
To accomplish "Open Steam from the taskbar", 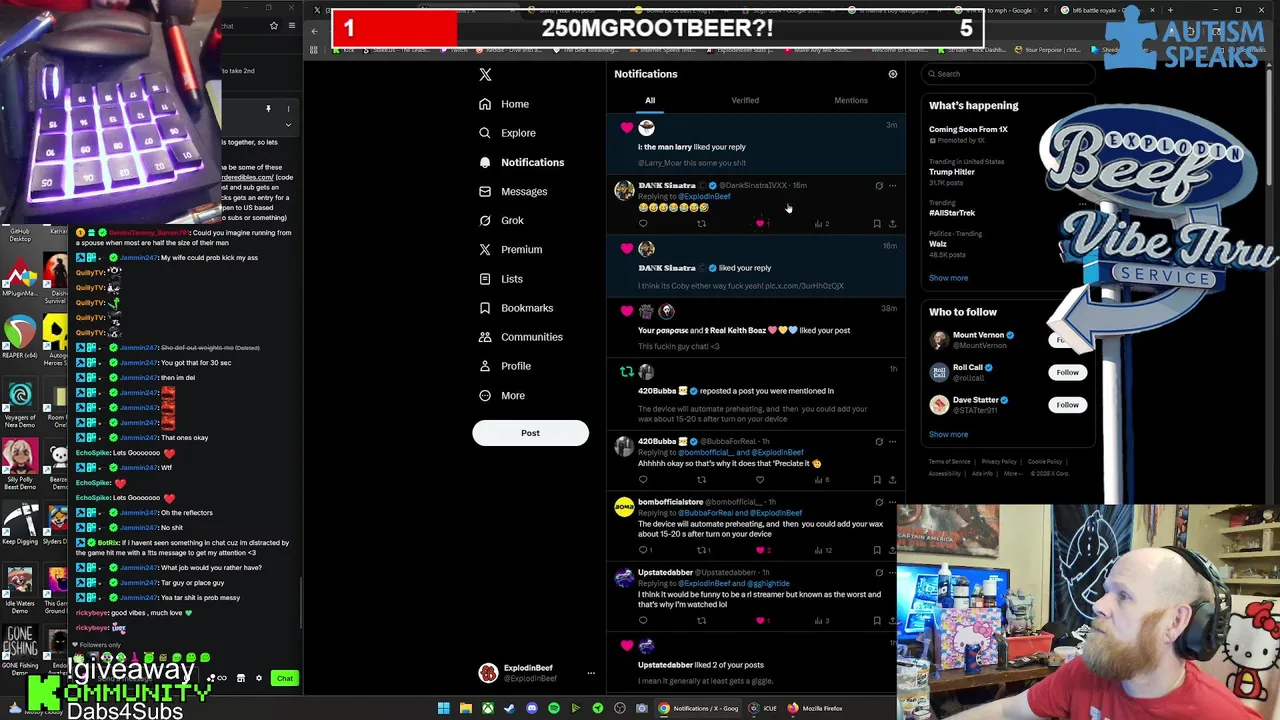I will 510,709.
